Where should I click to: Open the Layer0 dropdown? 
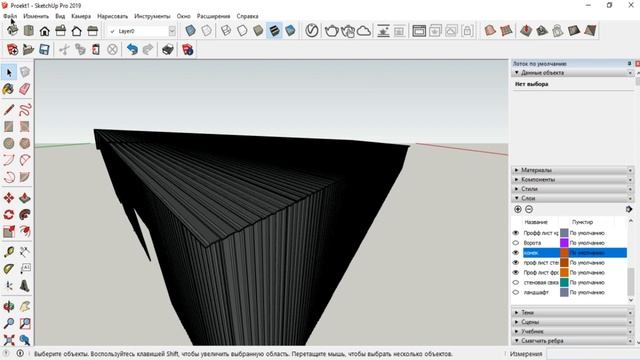click(172, 31)
